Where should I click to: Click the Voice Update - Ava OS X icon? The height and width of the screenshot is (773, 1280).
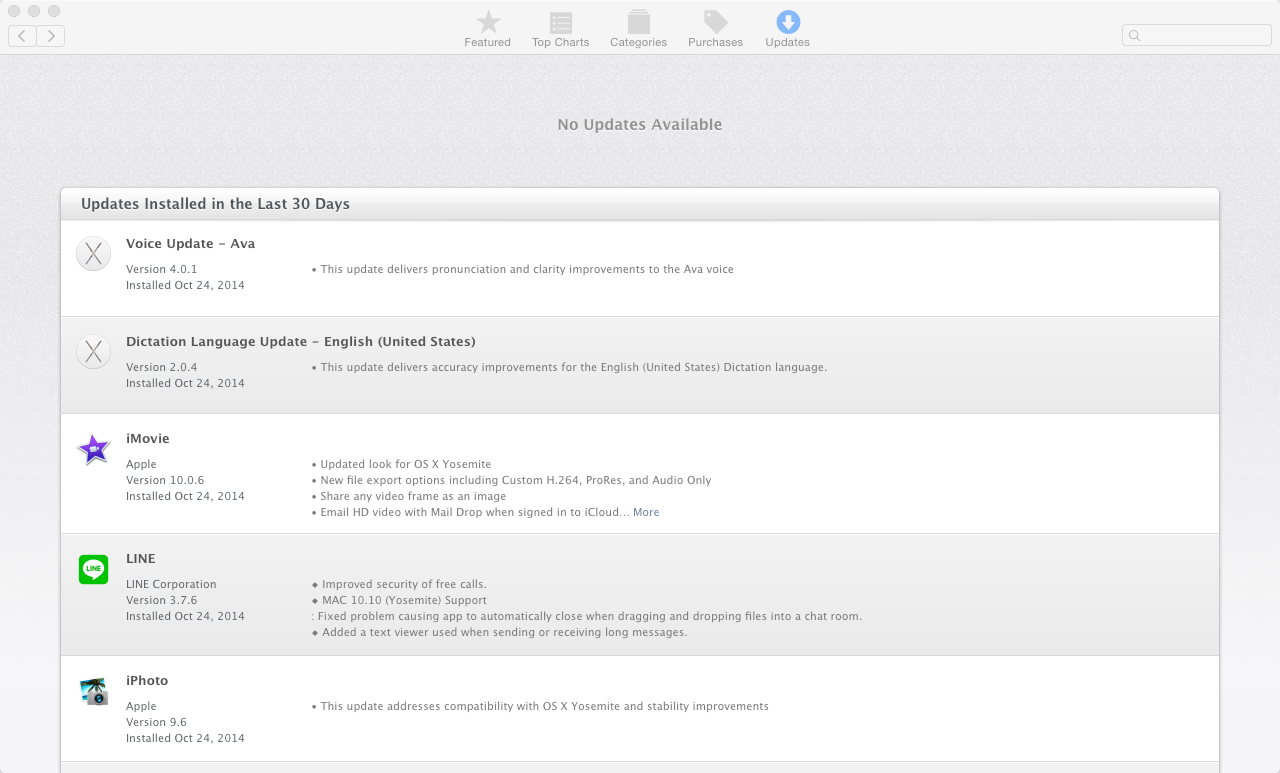93,254
